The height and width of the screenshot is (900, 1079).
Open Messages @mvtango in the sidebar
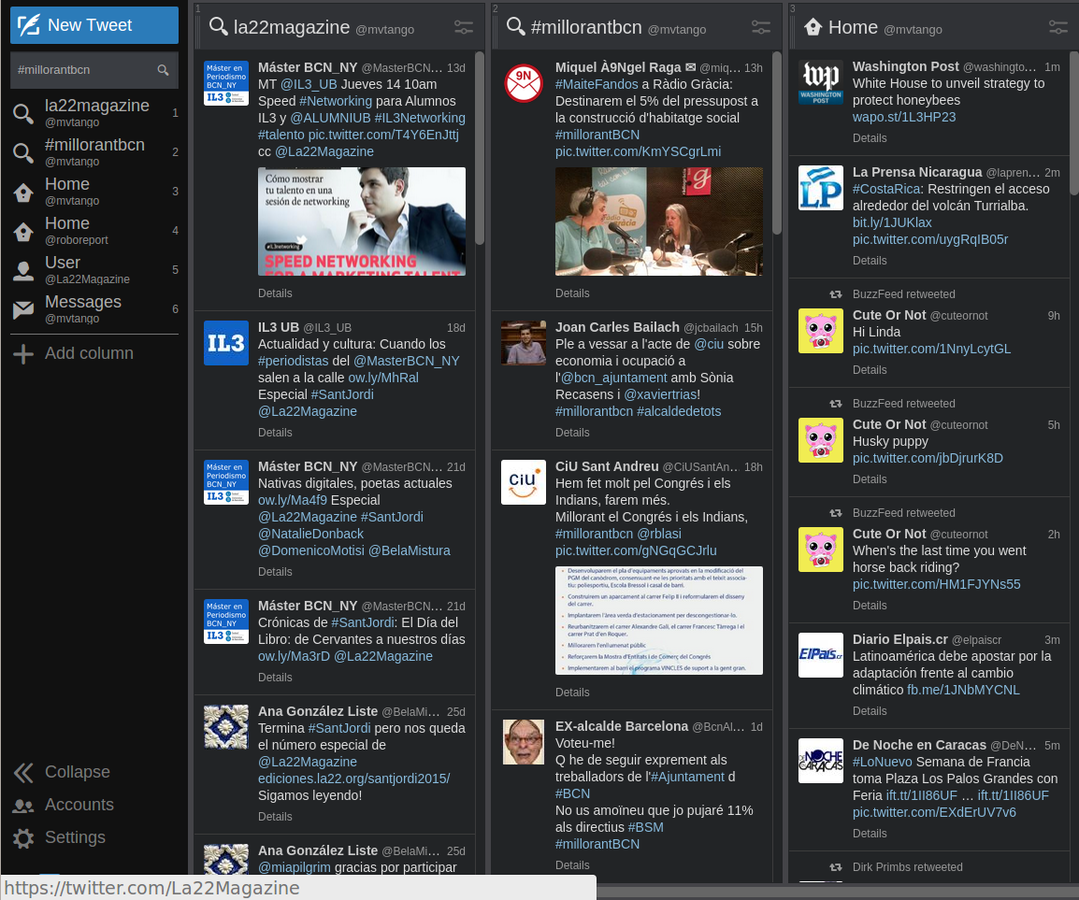coord(94,308)
